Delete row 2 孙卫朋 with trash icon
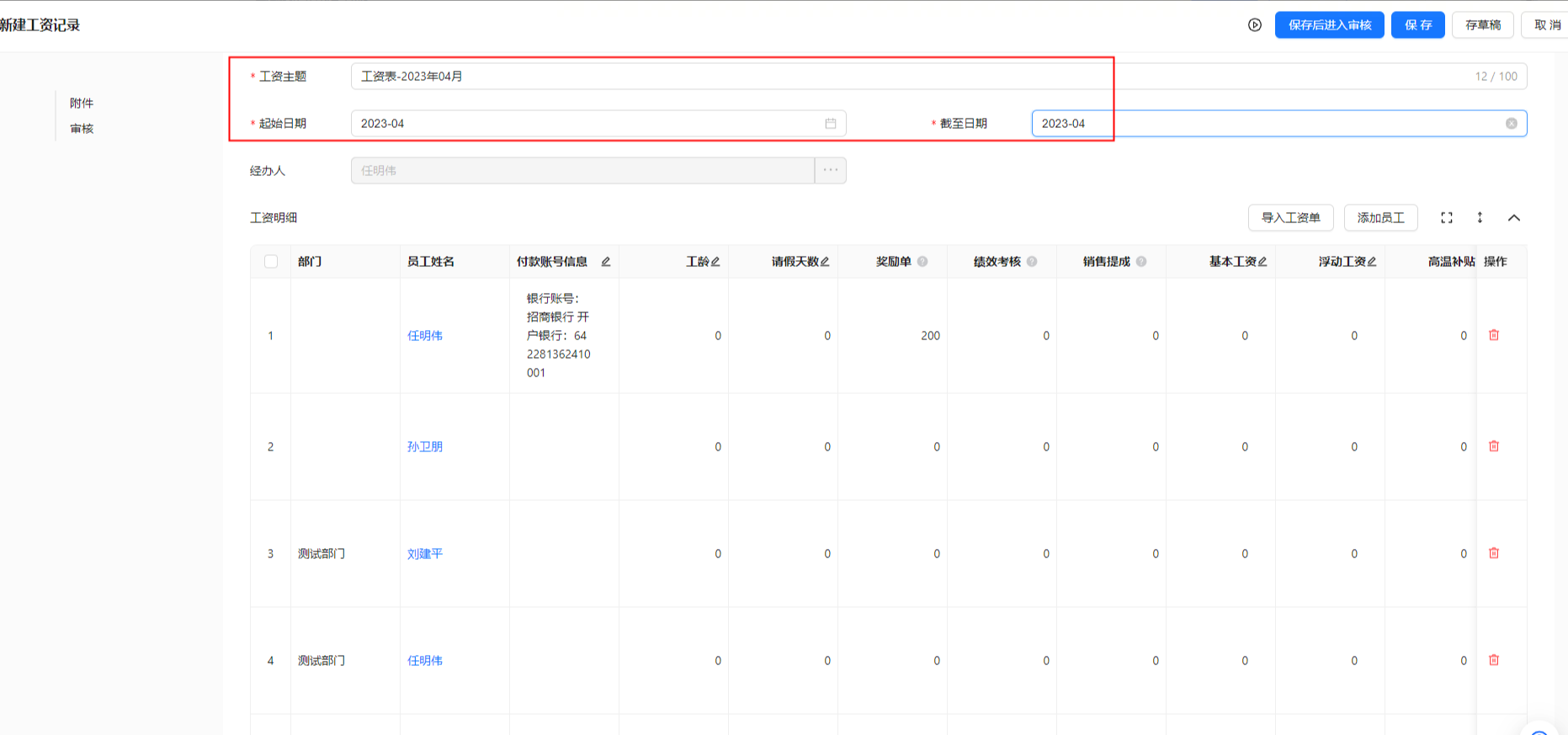 tap(1494, 446)
